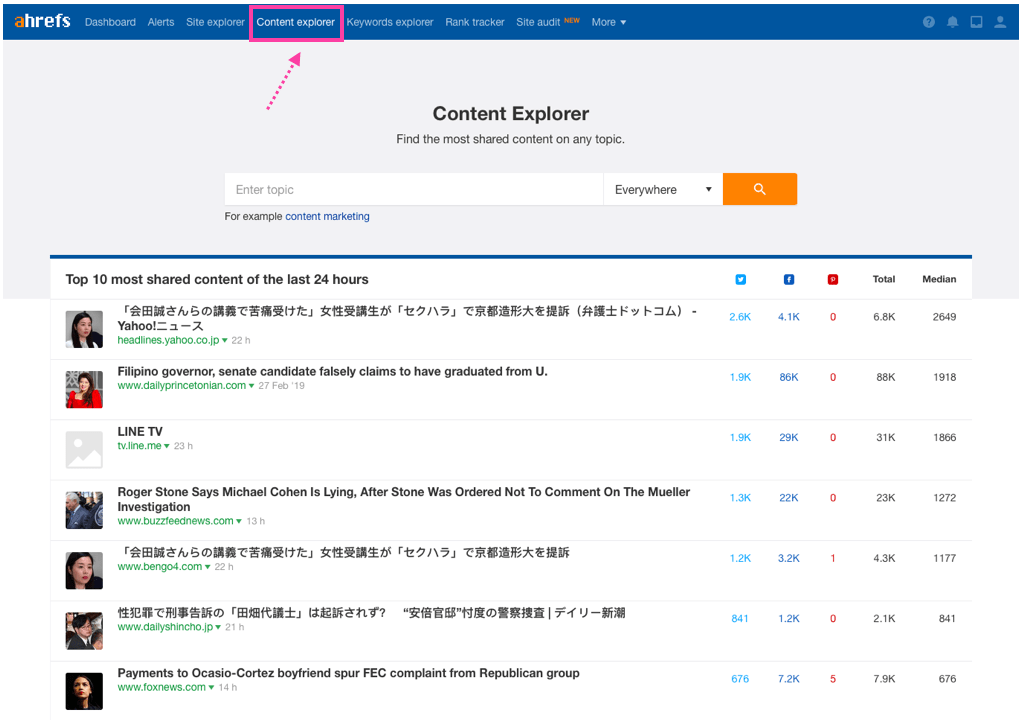Expand www.dailyshincho.jp domain dropdown arrow
Image resolution: width=1019 pixels, height=720 pixels.
[218, 627]
